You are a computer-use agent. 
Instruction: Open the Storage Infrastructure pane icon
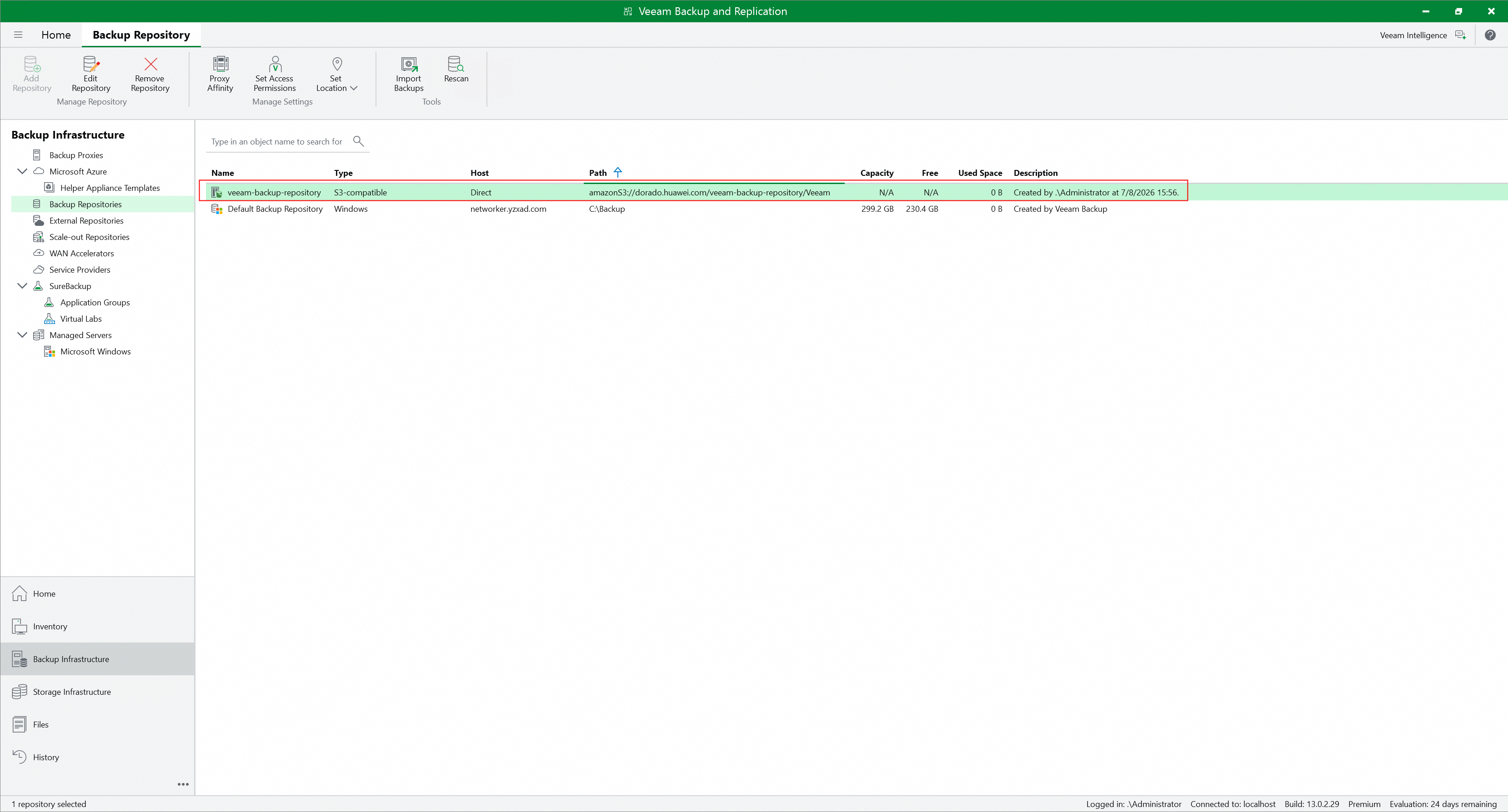(x=19, y=692)
